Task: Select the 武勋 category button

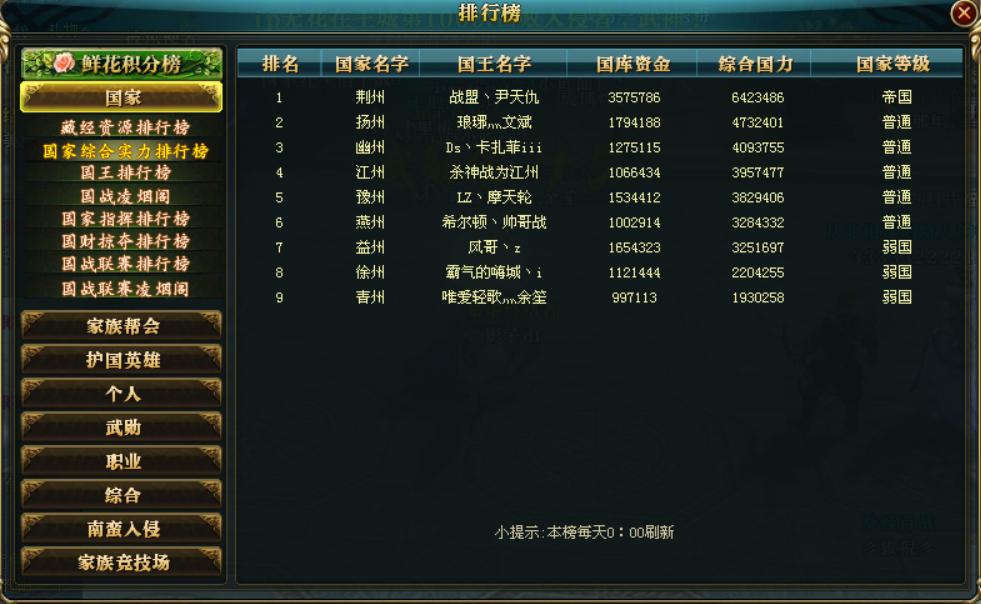Action: (x=122, y=427)
